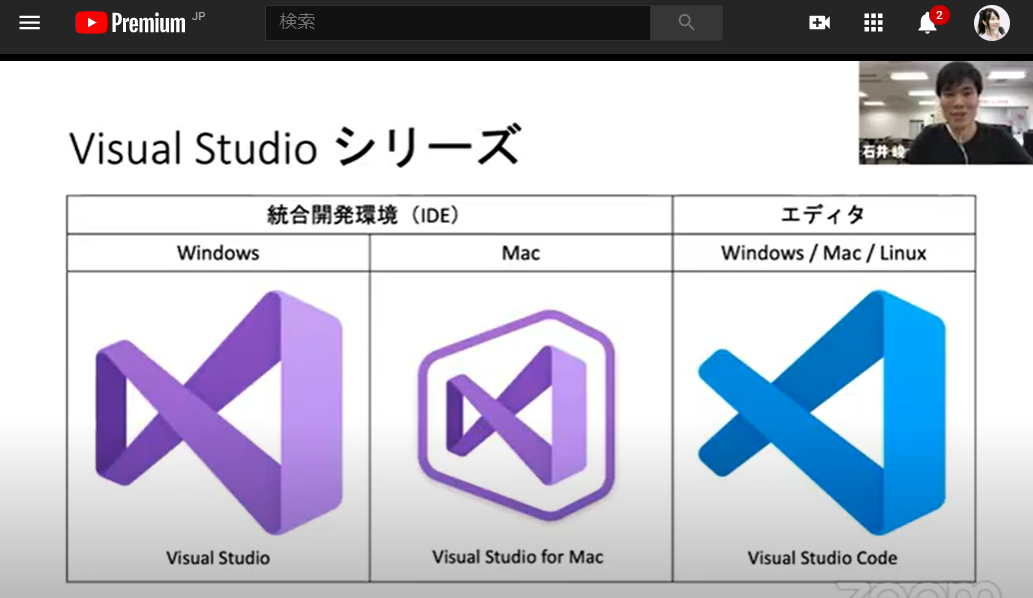1033x598 pixels.
Task: Click the blue Visual Studio Code logo
Action: pyautogui.click(x=823, y=412)
